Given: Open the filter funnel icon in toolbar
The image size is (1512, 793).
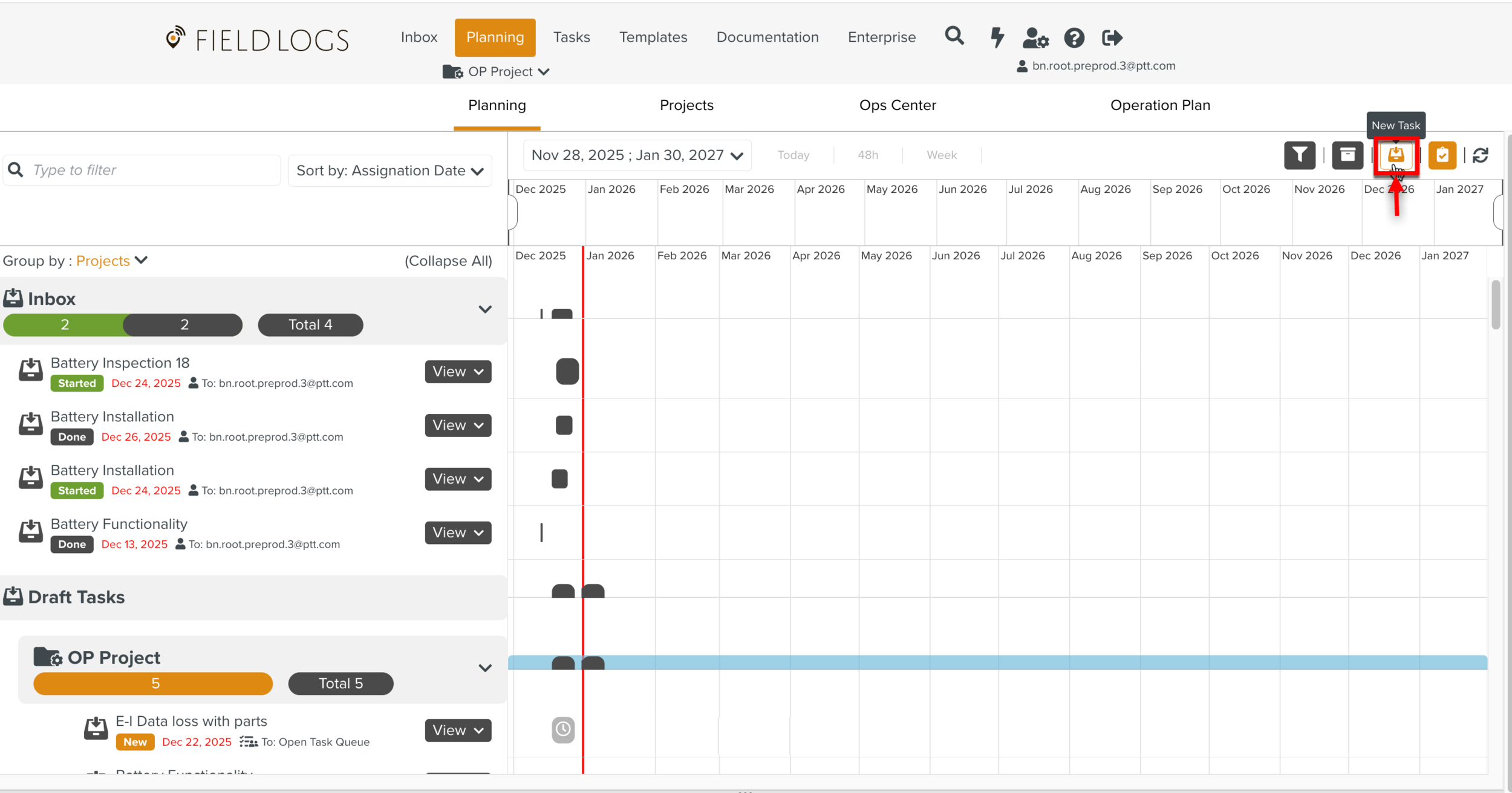Looking at the screenshot, I should pyautogui.click(x=1299, y=155).
